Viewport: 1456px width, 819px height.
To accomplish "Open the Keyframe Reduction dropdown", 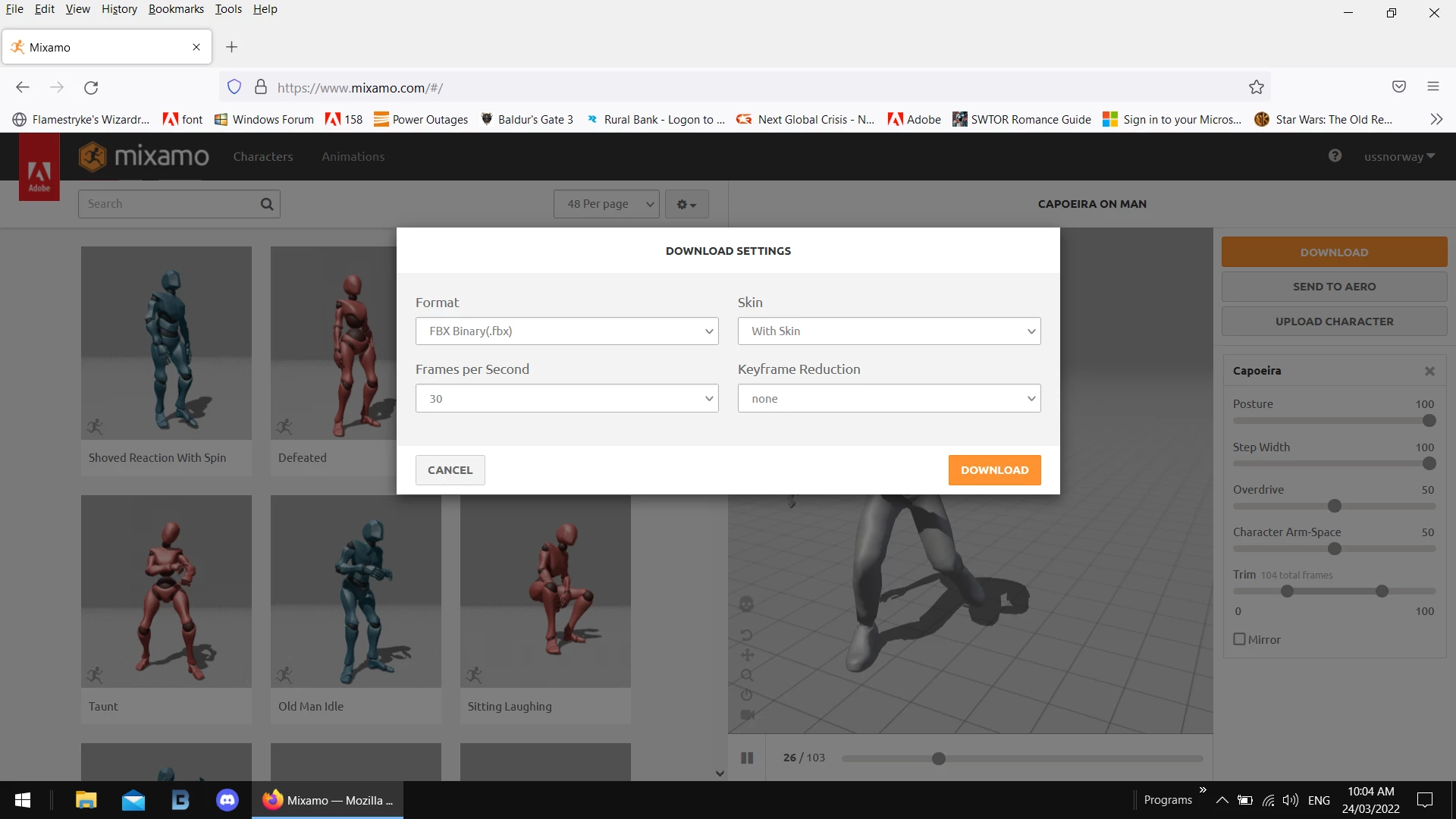I will [889, 399].
